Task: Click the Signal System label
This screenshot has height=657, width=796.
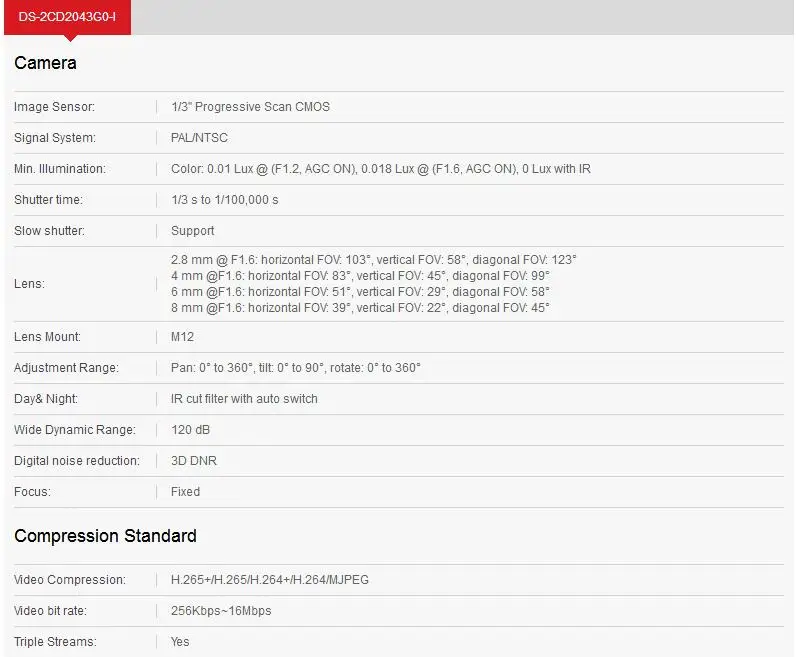Action: click(55, 138)
